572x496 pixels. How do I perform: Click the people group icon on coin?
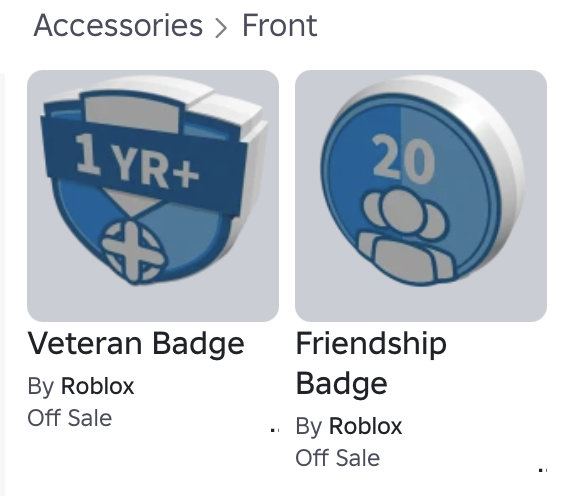[x=406, y=235]
